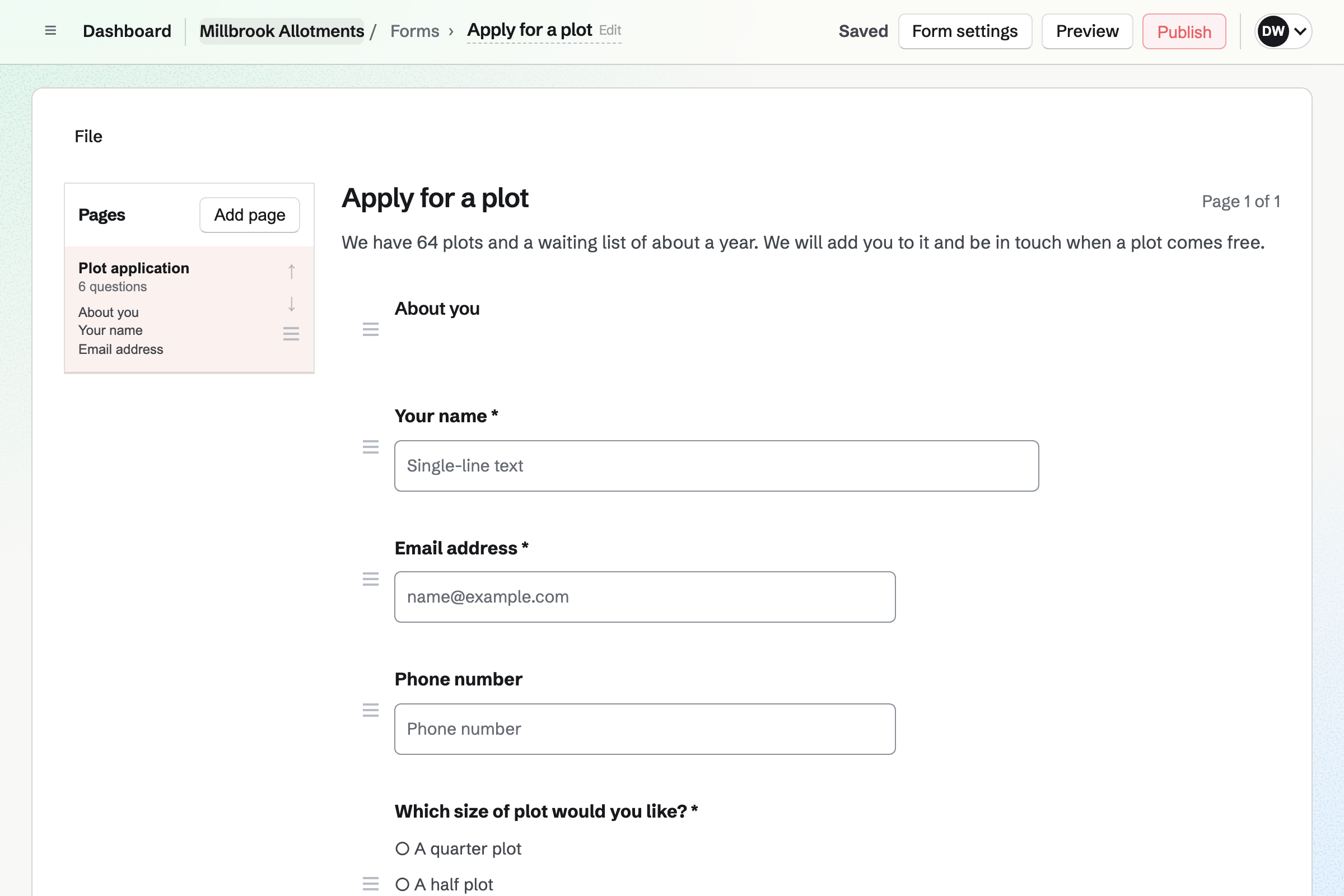Click the Phone number input field
1344x896 pixels.
[x=645, y=729]
